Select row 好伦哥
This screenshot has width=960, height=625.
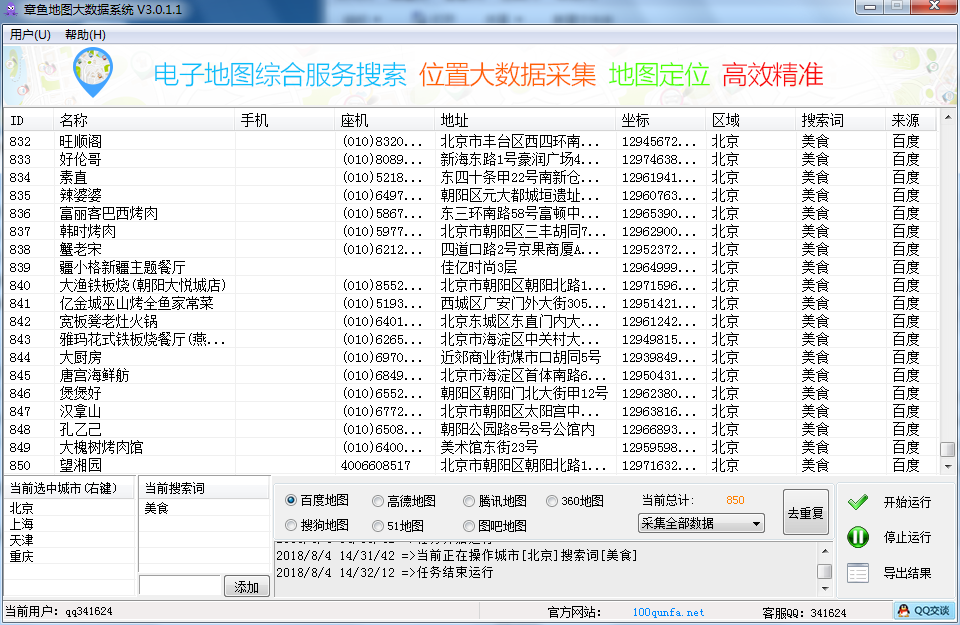click(470, 159)
